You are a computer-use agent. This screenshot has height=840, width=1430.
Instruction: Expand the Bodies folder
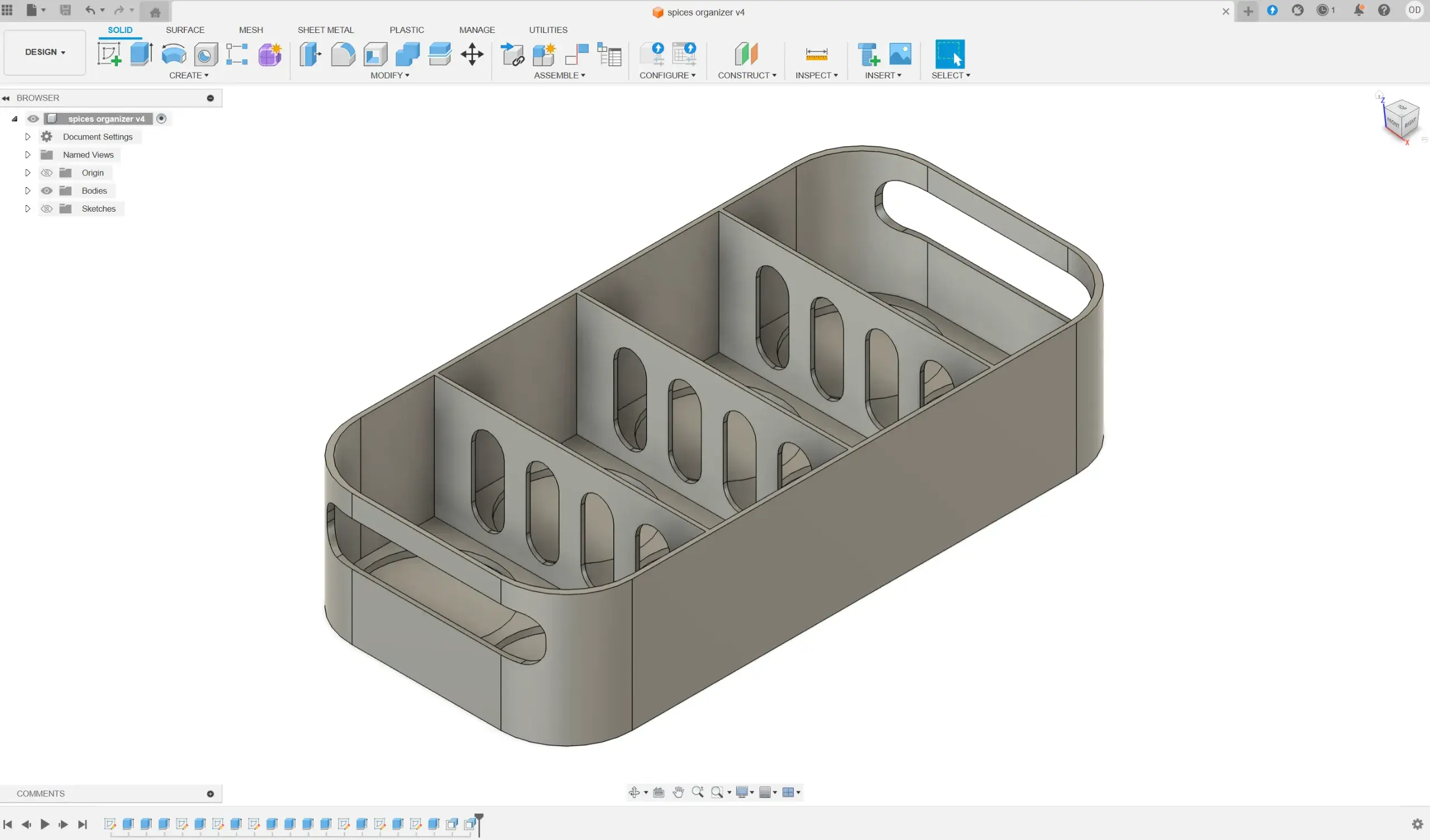tap(27, 190)
